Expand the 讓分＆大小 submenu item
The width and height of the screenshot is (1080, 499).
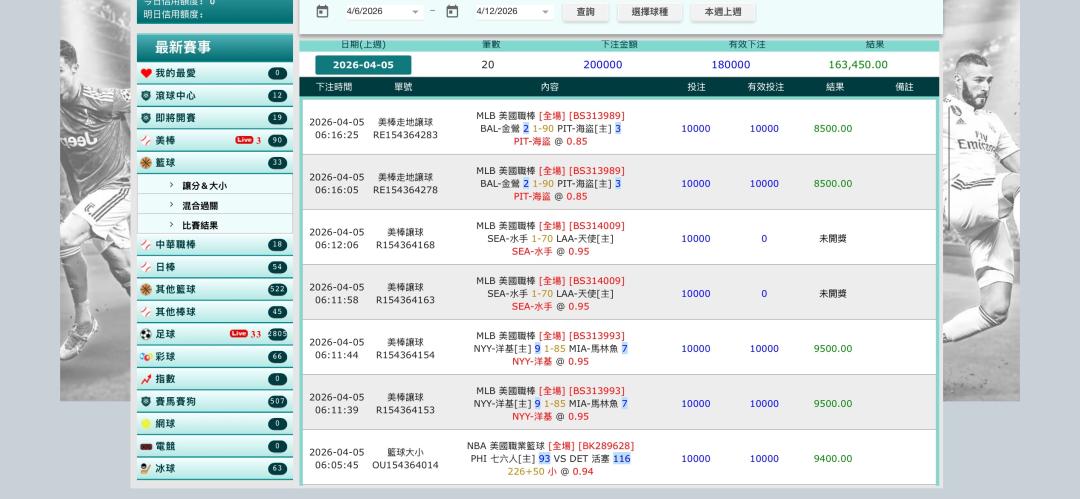[204, 186]
